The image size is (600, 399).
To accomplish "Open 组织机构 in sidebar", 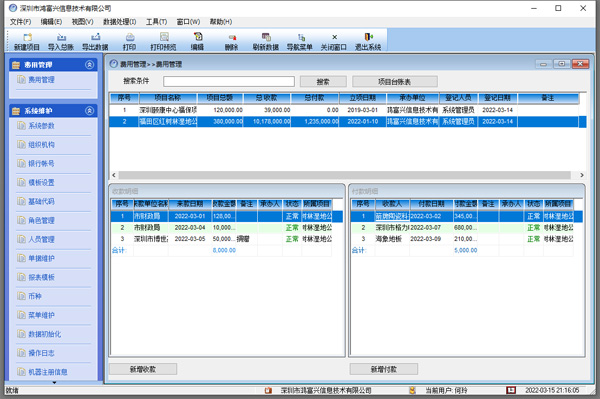I will coord(41,145).
